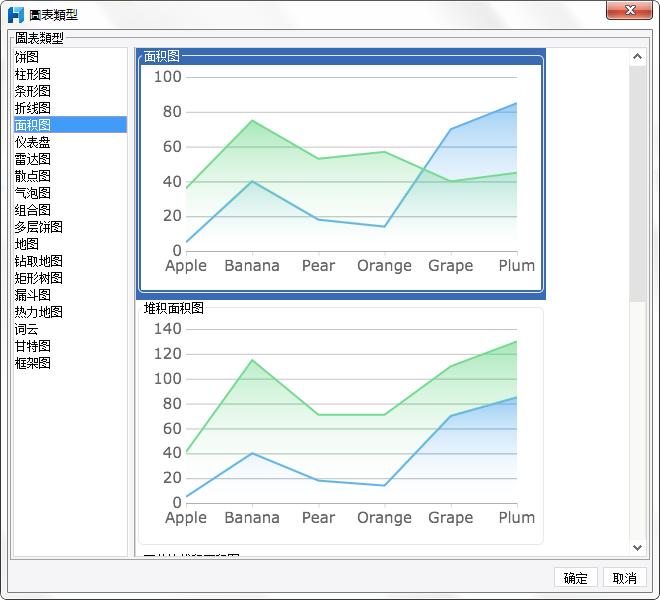The height and width of the screenshot is (600, 660).
Task: Pick 词云 chart type
Action: coord(70,329)
